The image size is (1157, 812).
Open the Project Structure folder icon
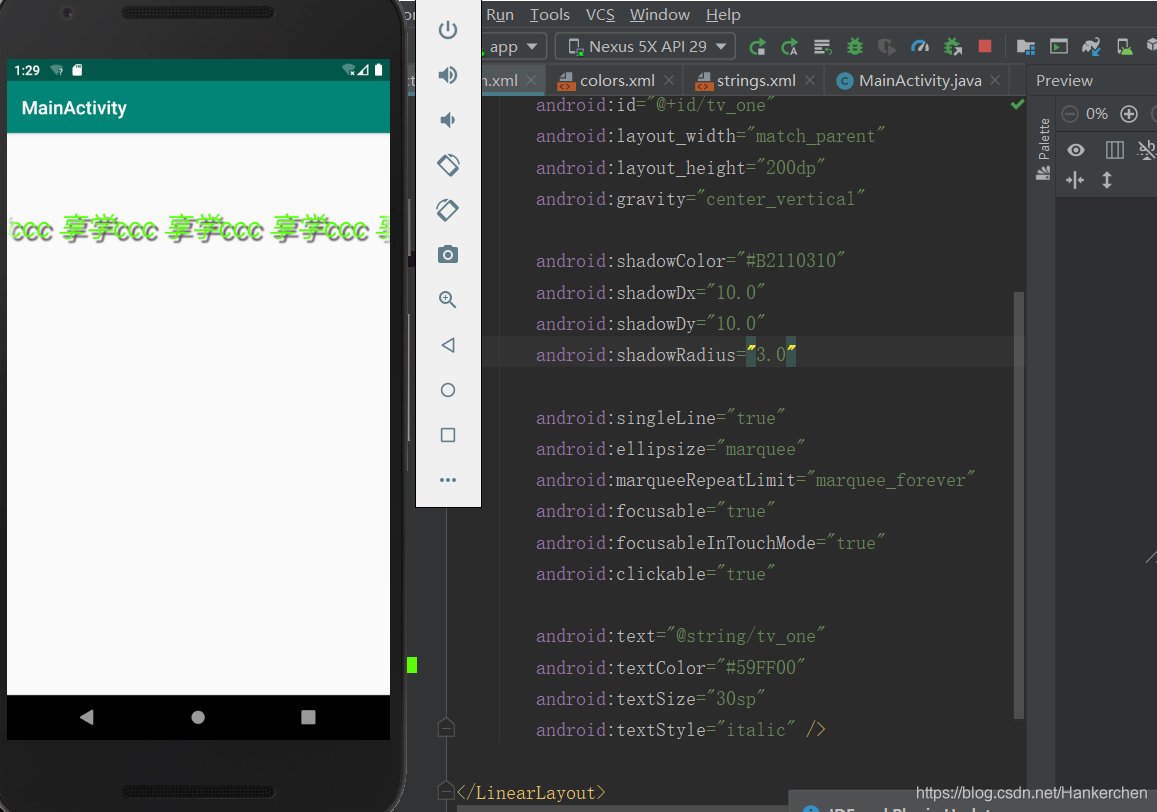(x=1026, y=47)
